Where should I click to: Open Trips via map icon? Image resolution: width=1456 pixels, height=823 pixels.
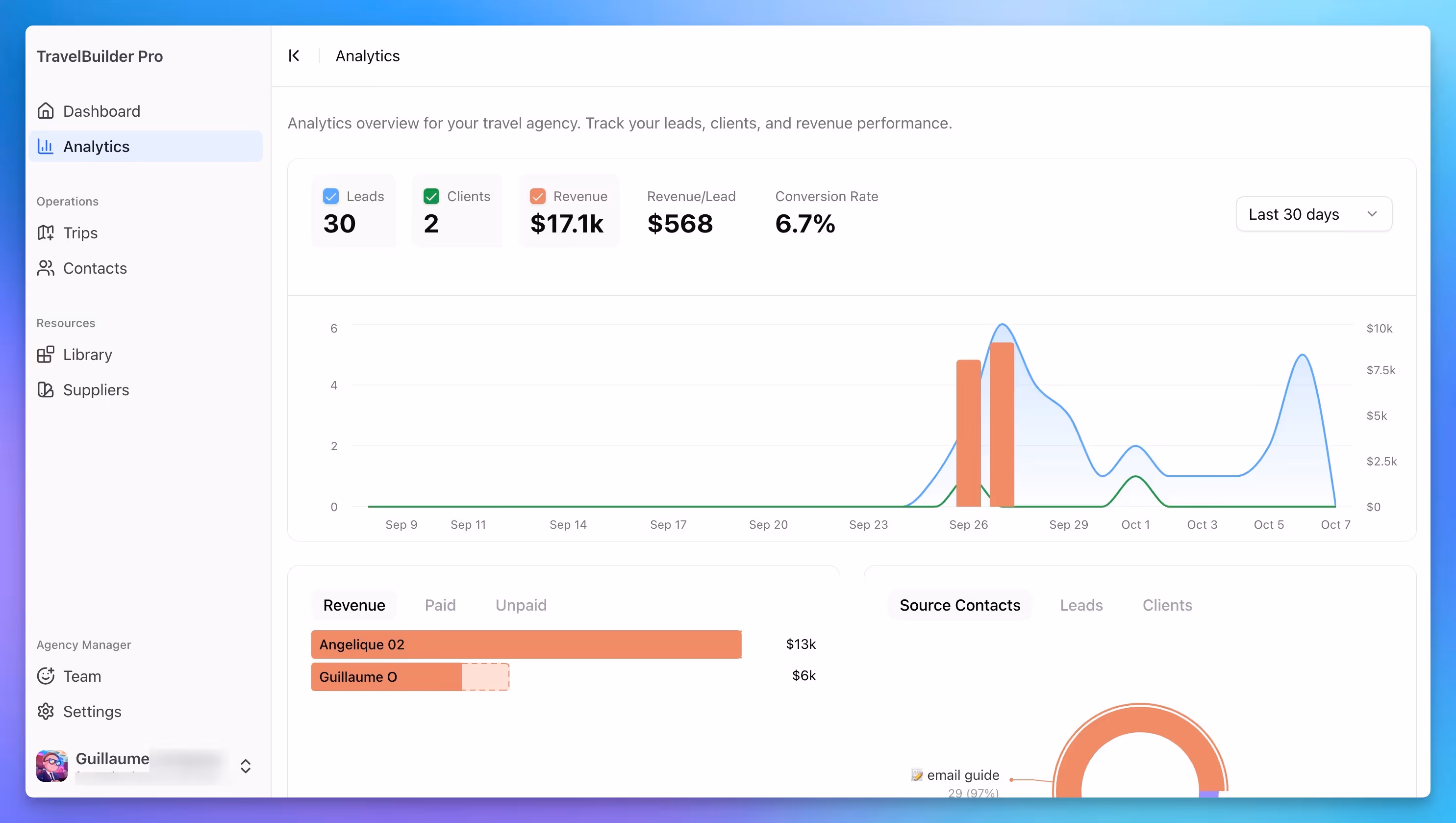click(45, 232)
